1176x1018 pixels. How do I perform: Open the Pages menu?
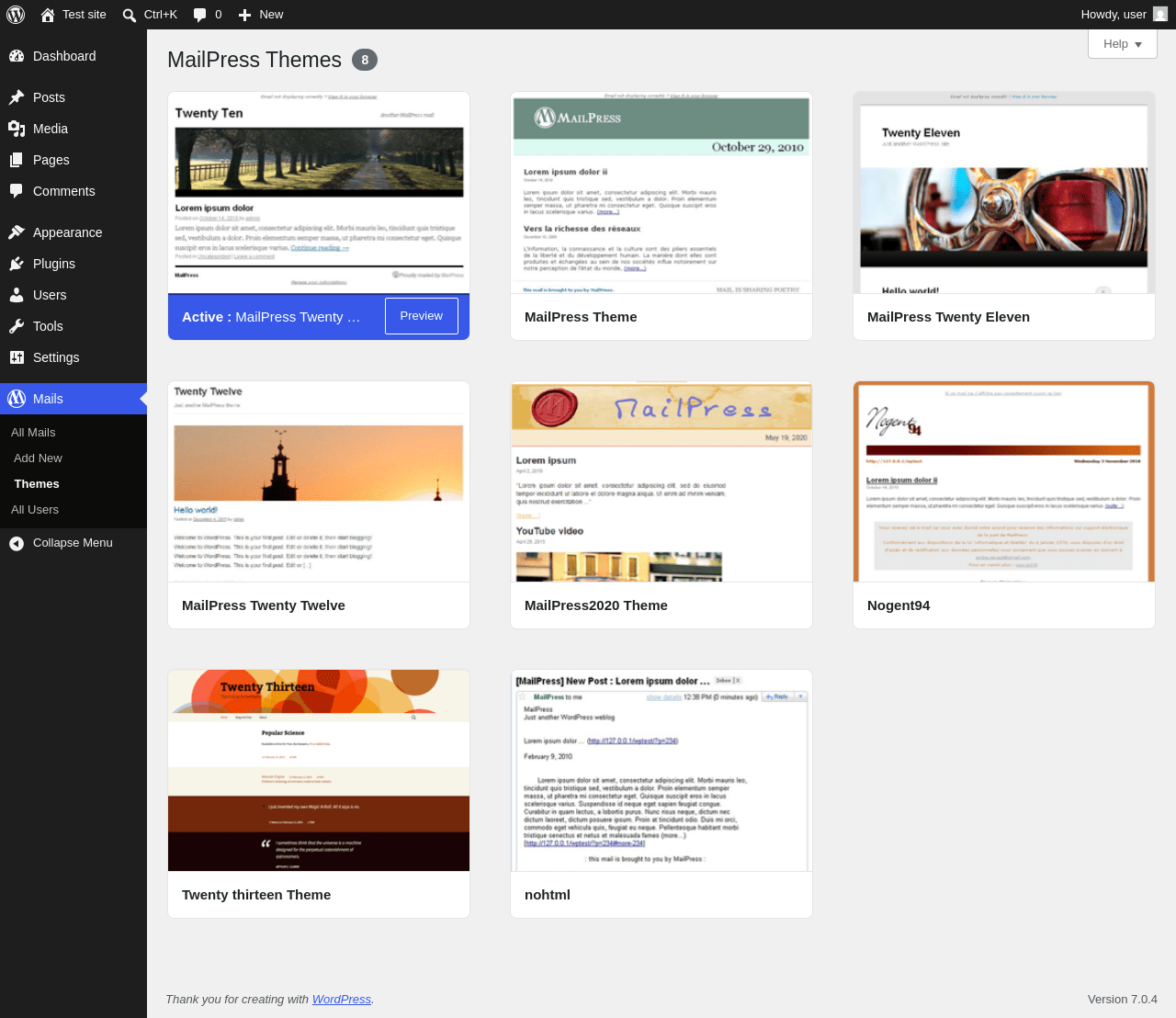(x=73, y=160)
